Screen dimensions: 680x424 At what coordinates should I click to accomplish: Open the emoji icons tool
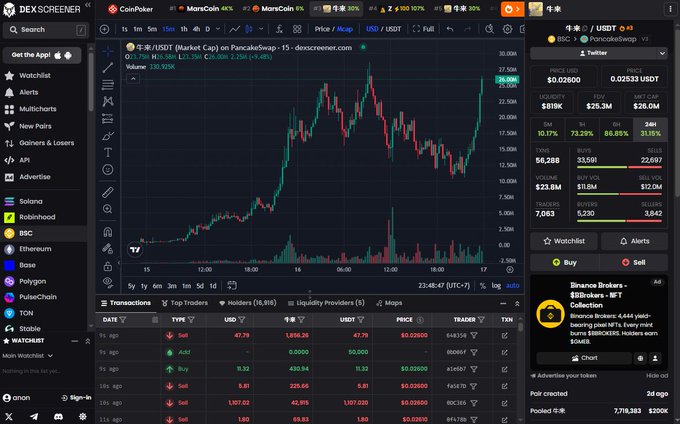tap(108, 170)
